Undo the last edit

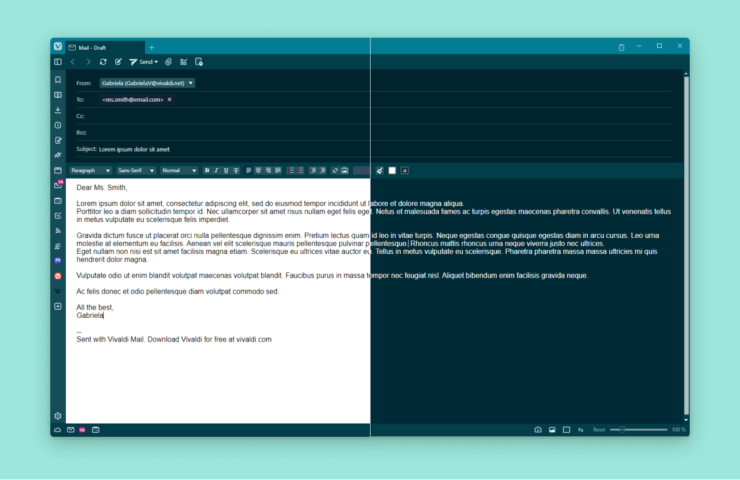point(357,170)
